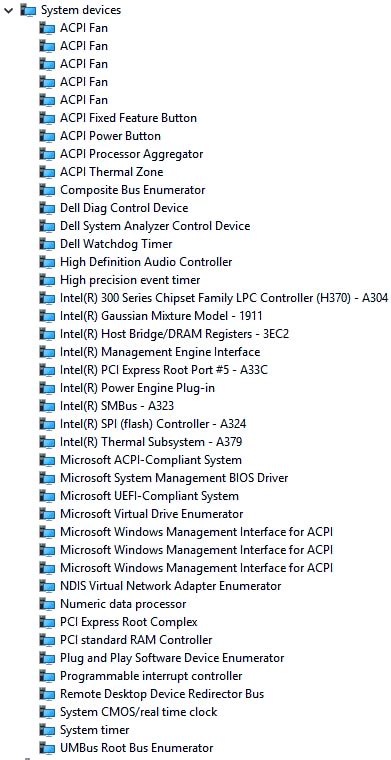Screen dimensions: 391x760
Task: Select Dell System Analyzer Control Device
Action: pos(155,225)
